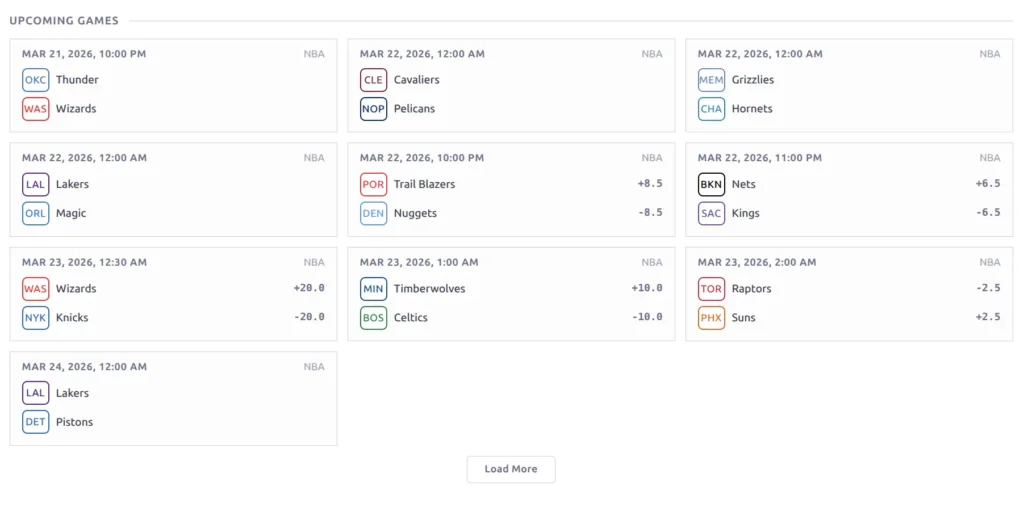This screenshot has width=1024, height=507.
Task: Select the Kings team name
Action: 746,213
